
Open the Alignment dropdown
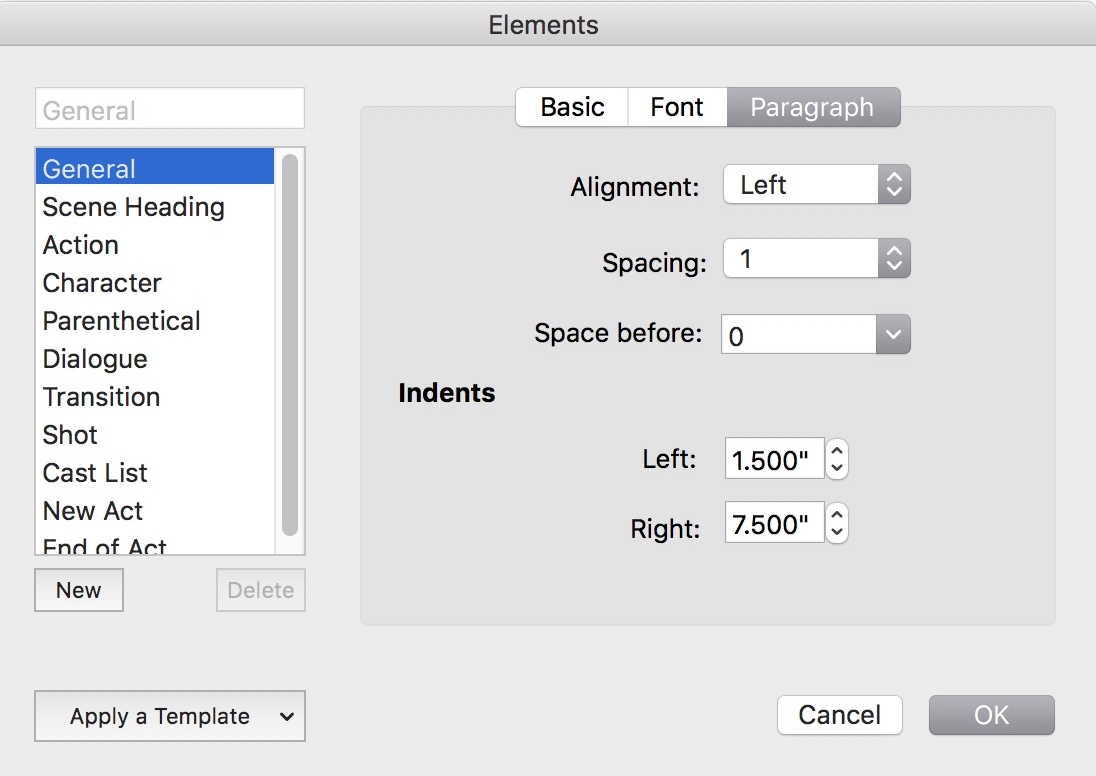[816, 185]
